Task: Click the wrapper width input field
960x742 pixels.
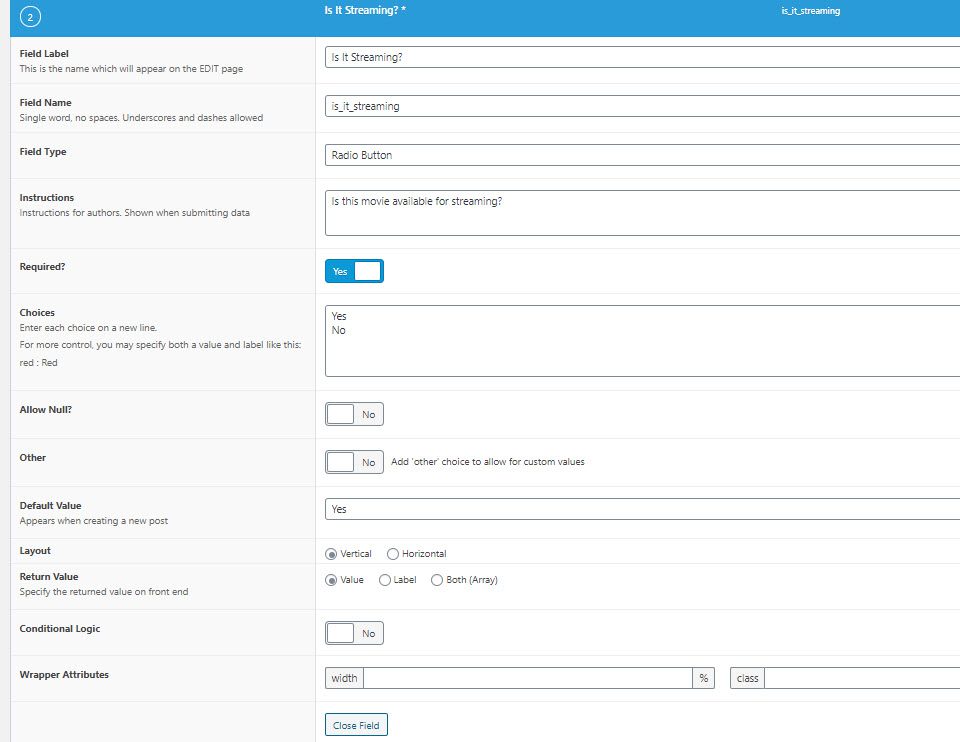Action: [527, 678]
